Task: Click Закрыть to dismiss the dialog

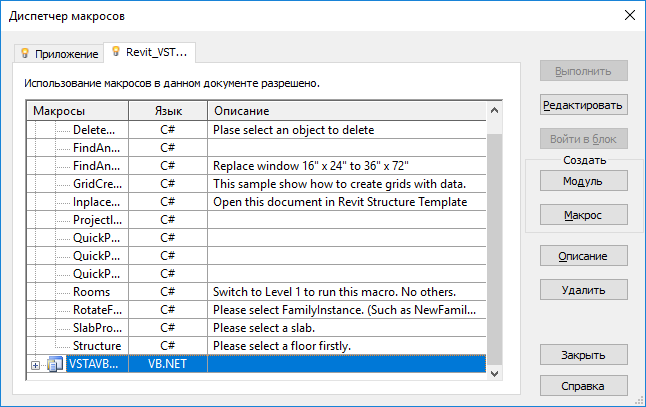Action: tap(583, 355)
